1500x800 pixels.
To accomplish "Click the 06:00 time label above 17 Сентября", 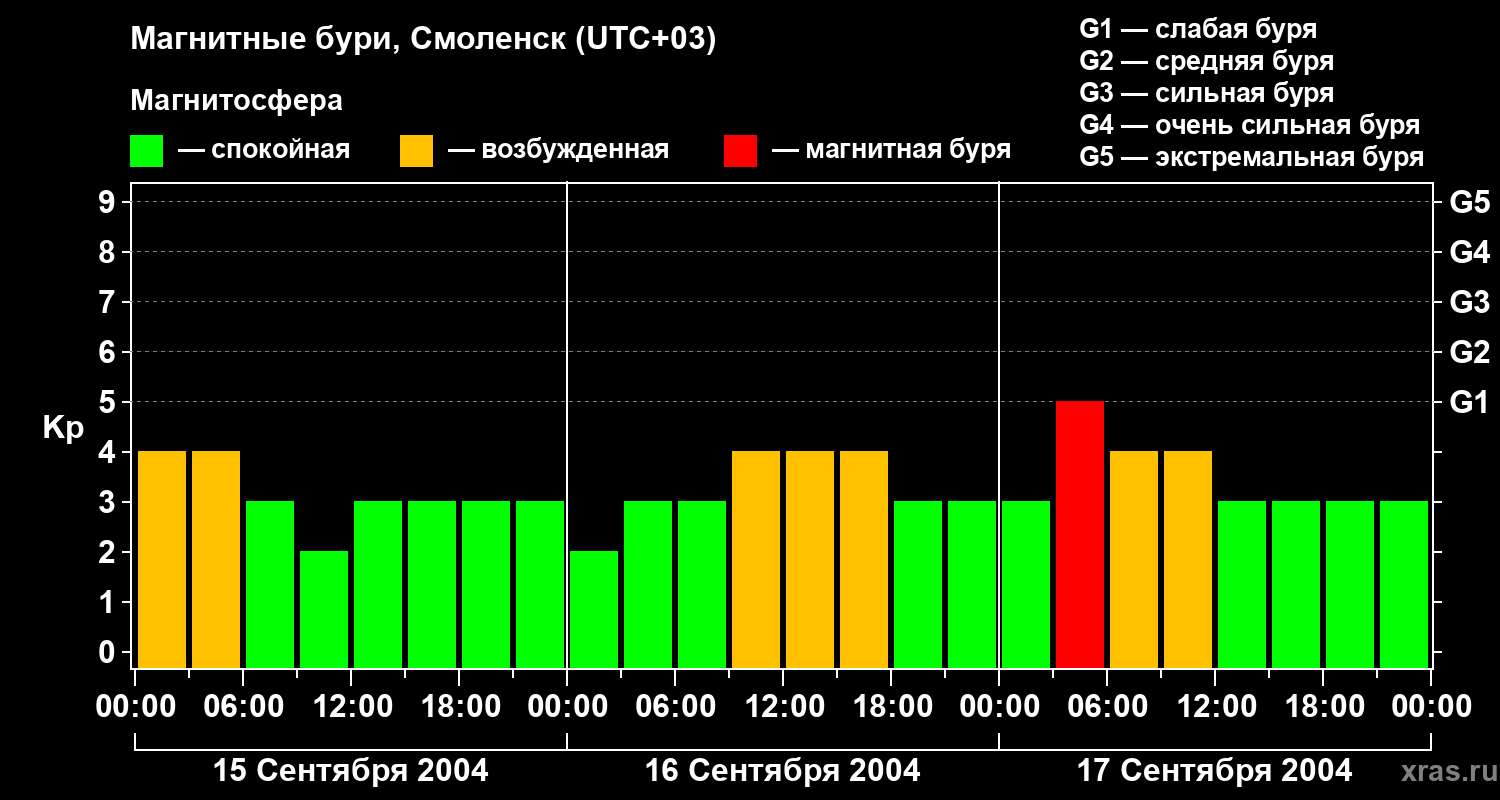I will pyautogui.click(x=1107, y=707).
